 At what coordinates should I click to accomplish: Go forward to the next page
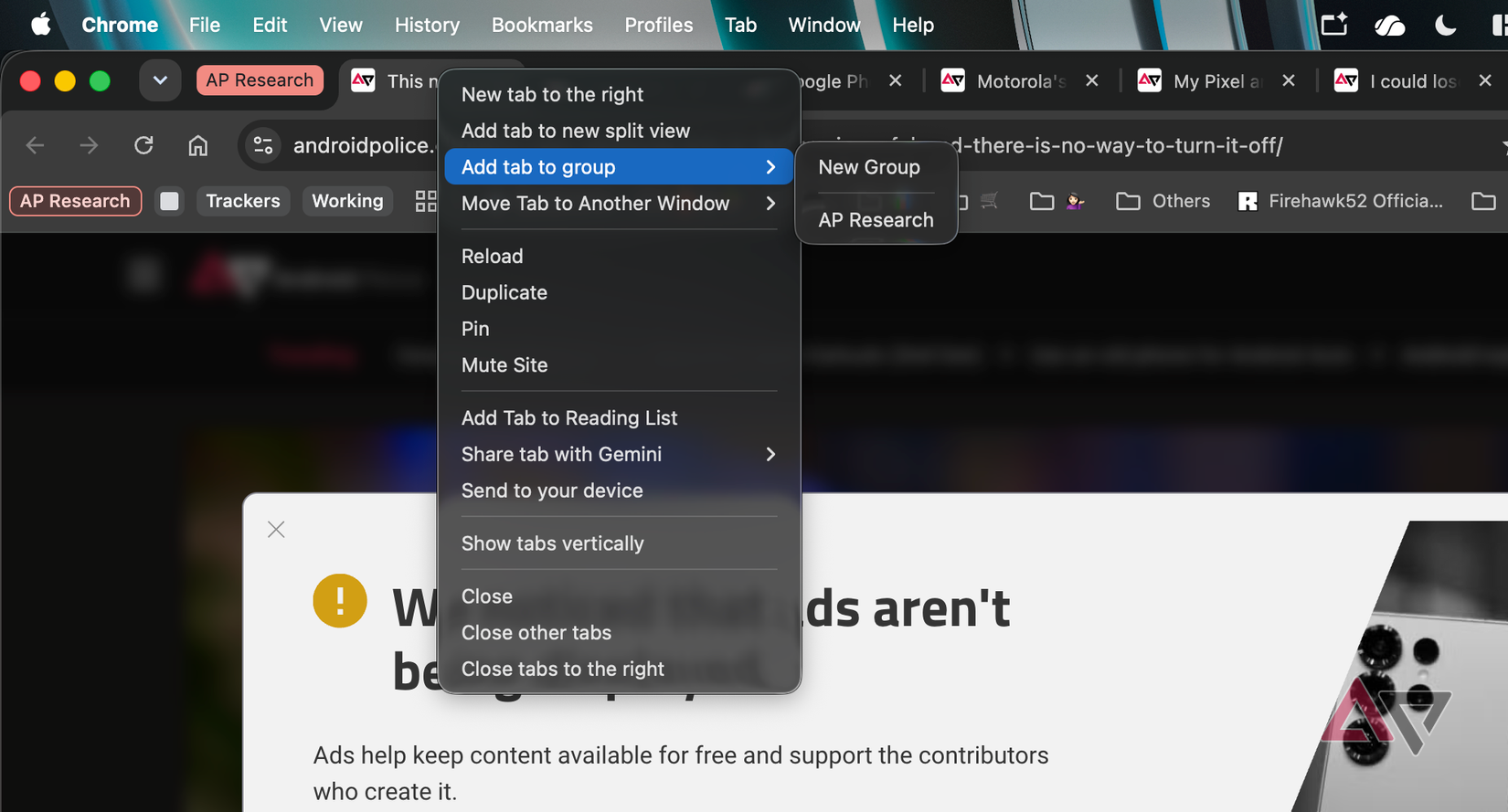pos(89,145)
